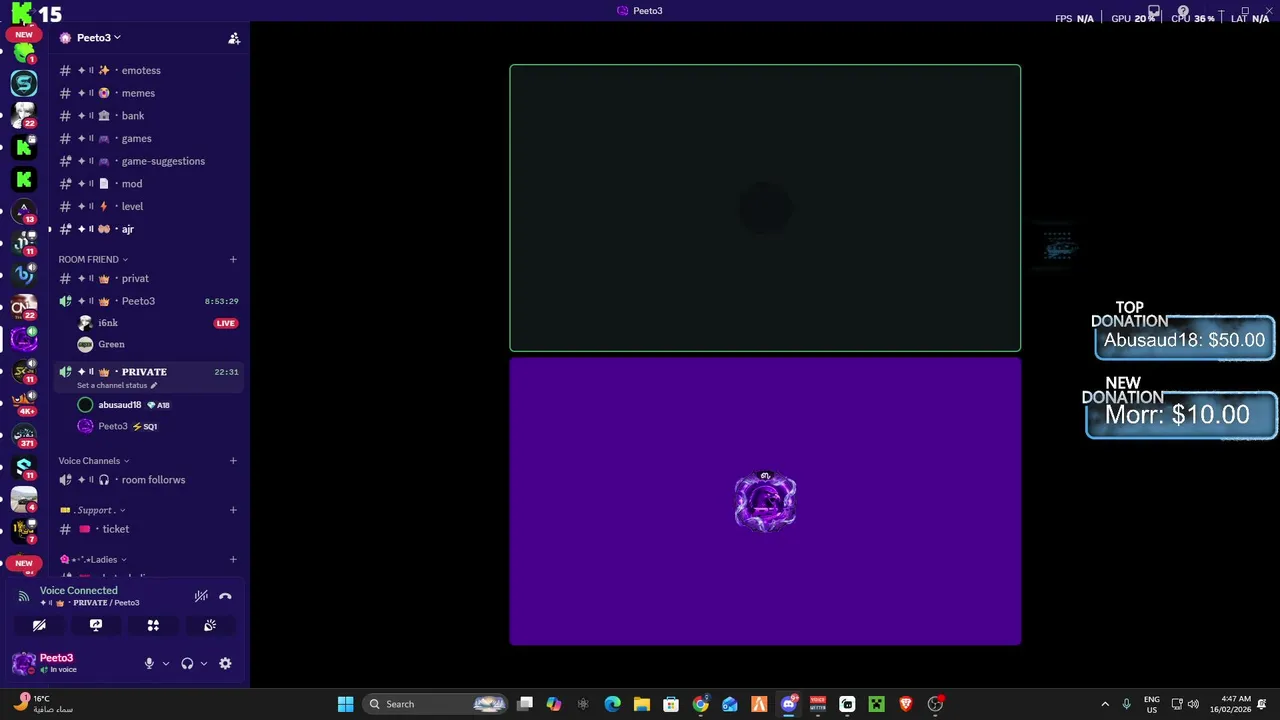Open File Explorer from taskbar
Viewport: 1280px width, 720px height.
point(642,704)
